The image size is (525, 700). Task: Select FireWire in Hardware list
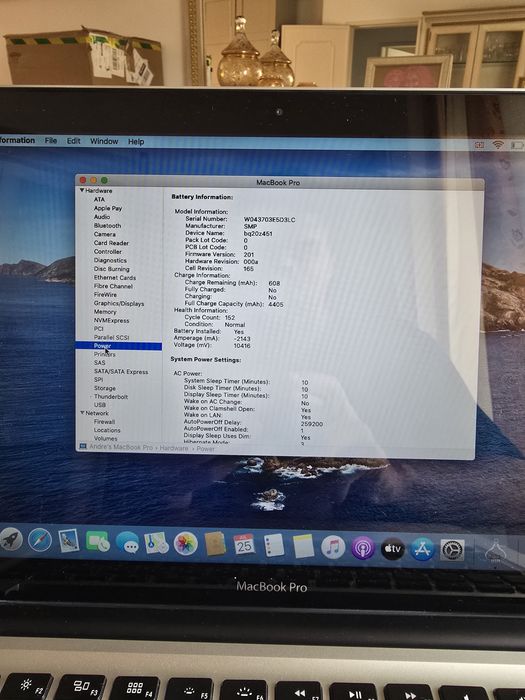pyautogui.click(x=105, y=295)
